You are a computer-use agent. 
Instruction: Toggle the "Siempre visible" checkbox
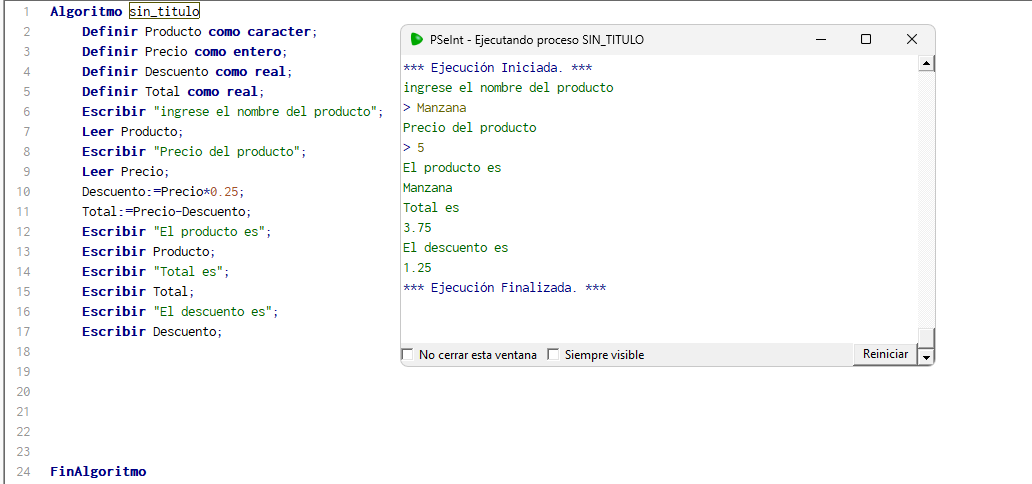[553, 355]
